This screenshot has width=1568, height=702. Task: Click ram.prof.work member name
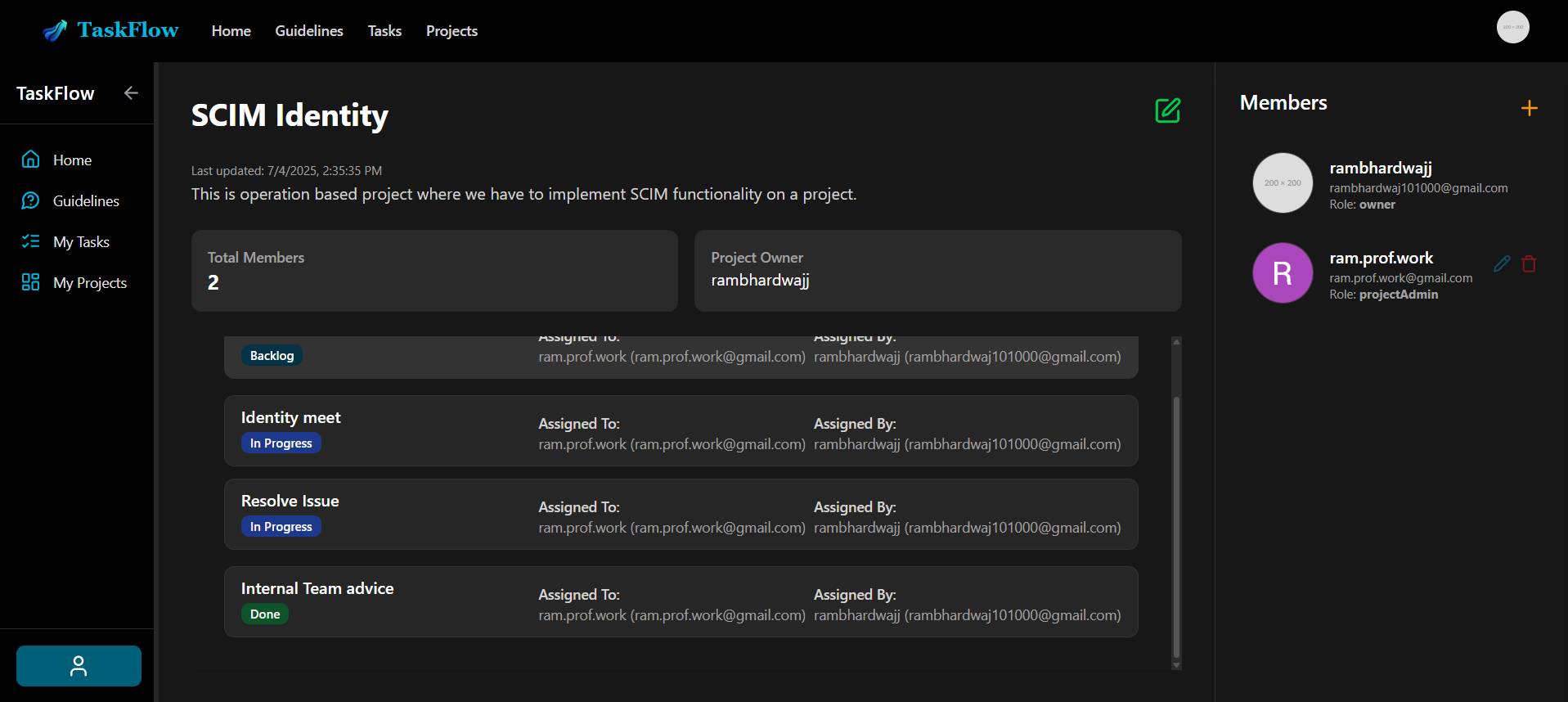1381,258
